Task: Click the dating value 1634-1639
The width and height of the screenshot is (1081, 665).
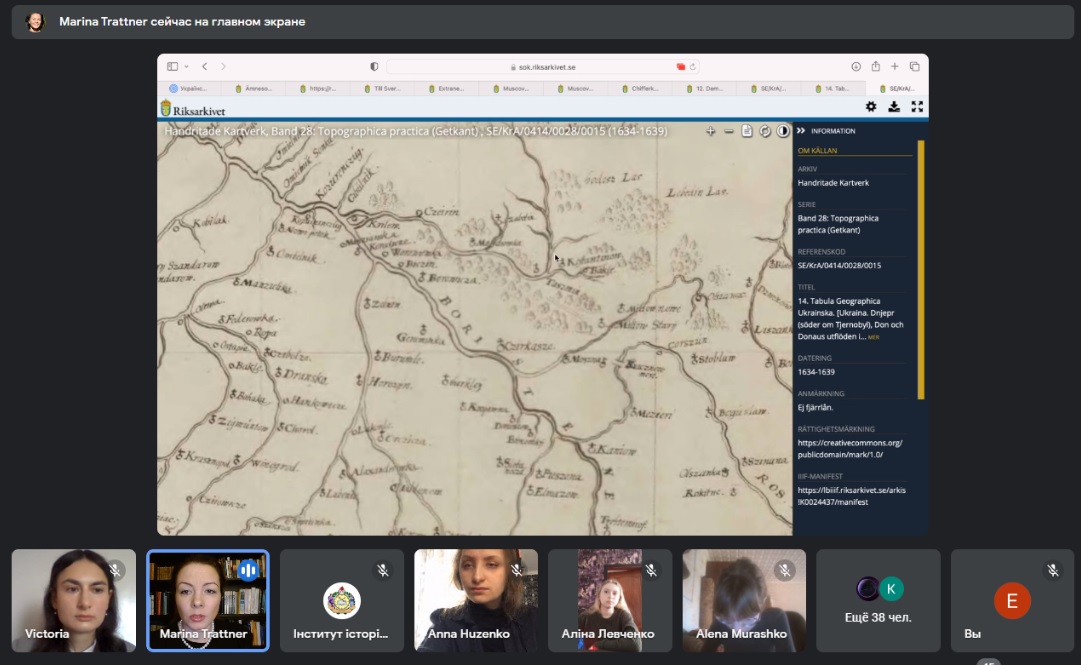Action: tap(816, 372)
